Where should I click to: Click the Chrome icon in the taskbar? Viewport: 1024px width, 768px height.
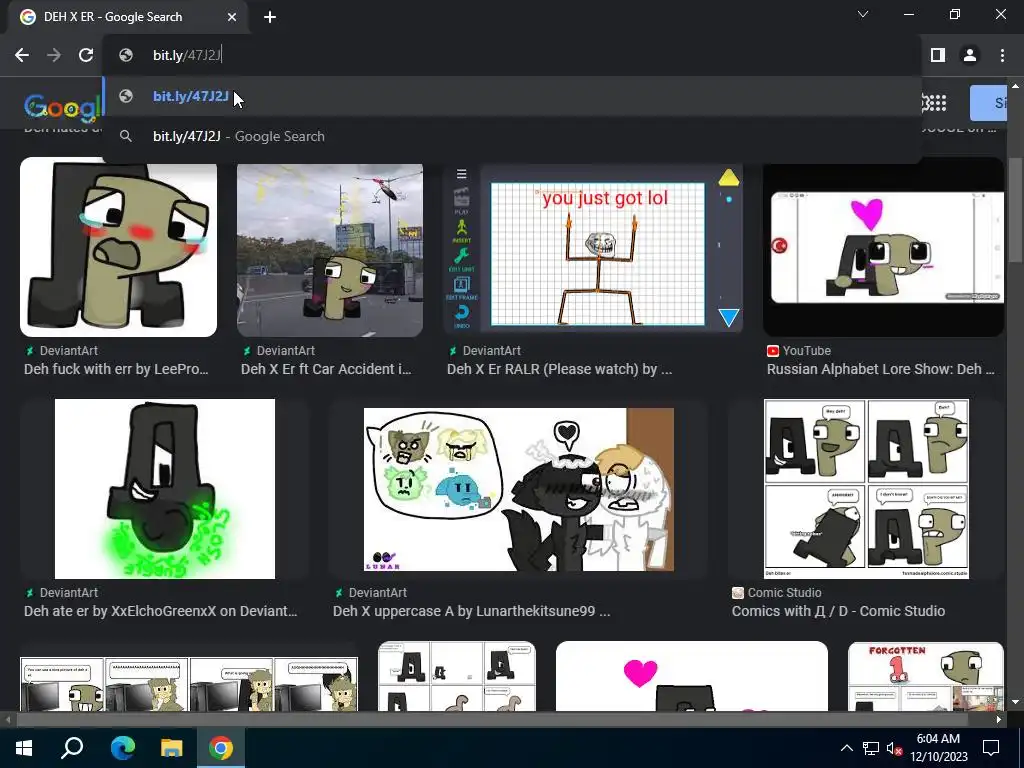point(221,748)
